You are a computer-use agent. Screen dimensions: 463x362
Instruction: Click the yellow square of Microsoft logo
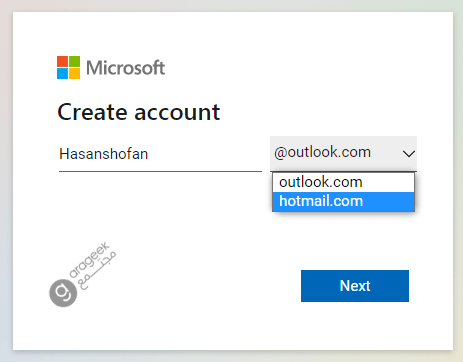(74, 73)
